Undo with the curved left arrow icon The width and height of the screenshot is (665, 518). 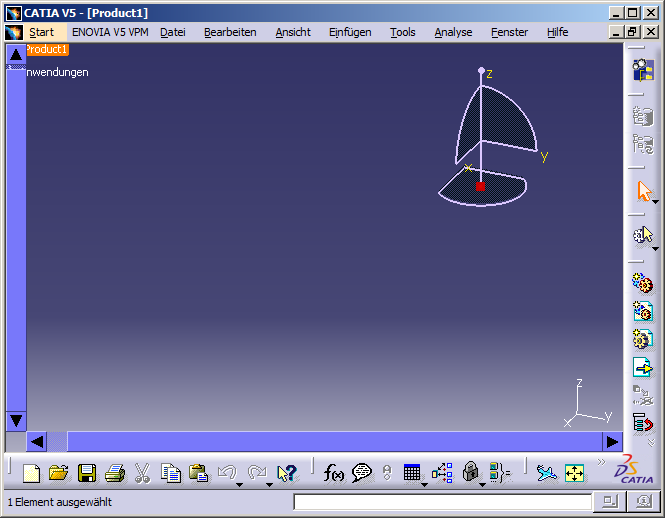(x=227, y=473)
